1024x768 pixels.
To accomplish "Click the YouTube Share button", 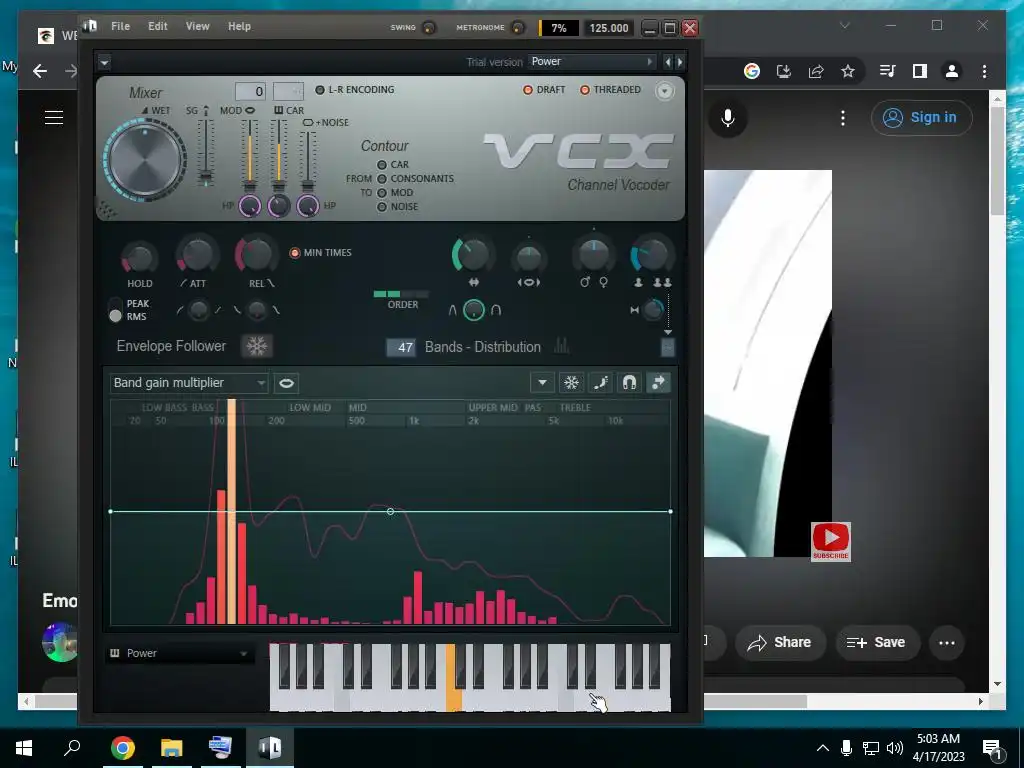I will tap(780, 643).
